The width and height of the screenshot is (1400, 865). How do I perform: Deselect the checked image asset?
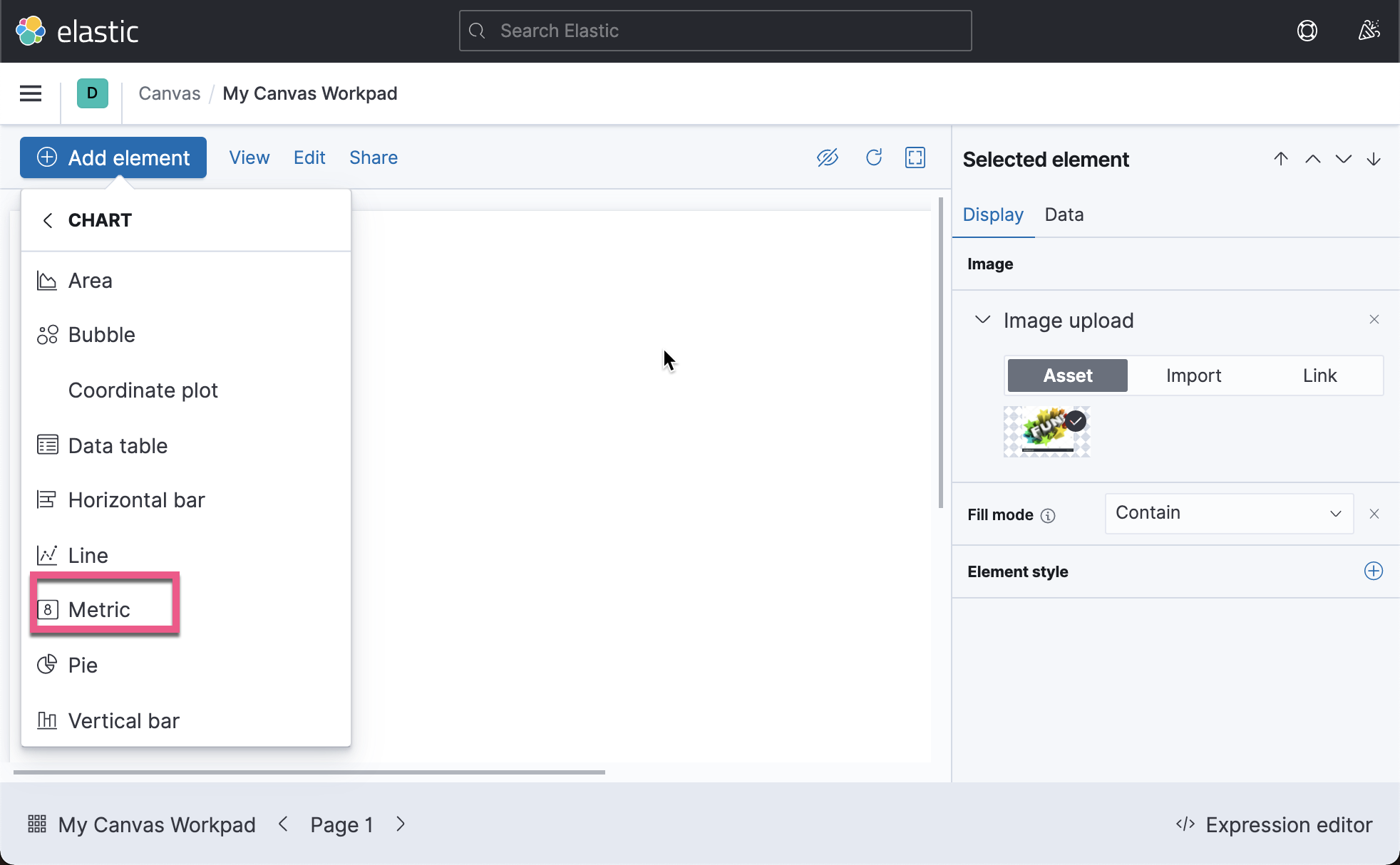[1076, 420]
